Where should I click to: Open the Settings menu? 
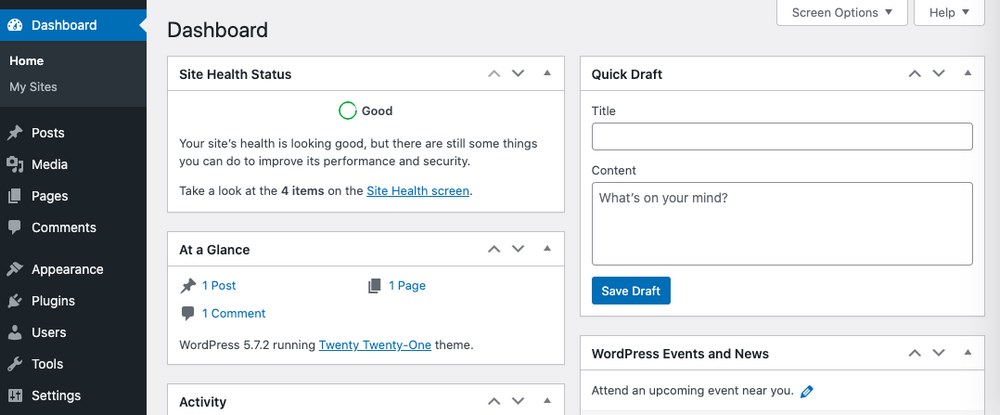click(73, 395)
